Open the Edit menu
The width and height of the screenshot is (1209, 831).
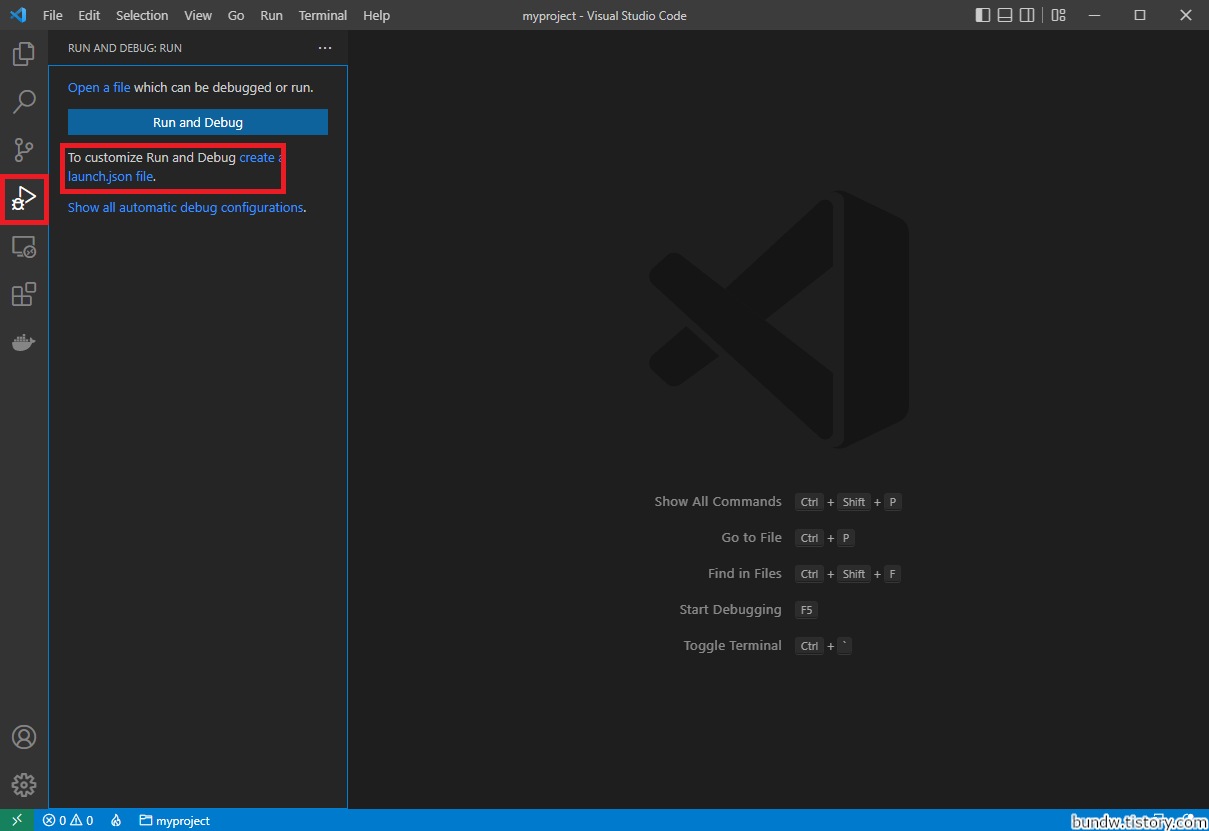(x=89, y=15)
